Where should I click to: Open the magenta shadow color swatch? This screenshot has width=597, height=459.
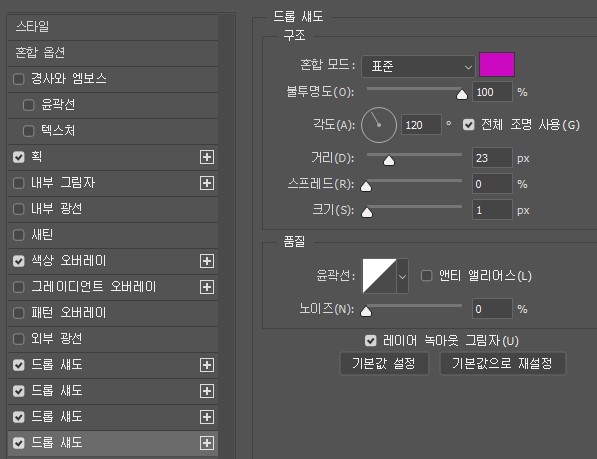(x=497, y=65)
